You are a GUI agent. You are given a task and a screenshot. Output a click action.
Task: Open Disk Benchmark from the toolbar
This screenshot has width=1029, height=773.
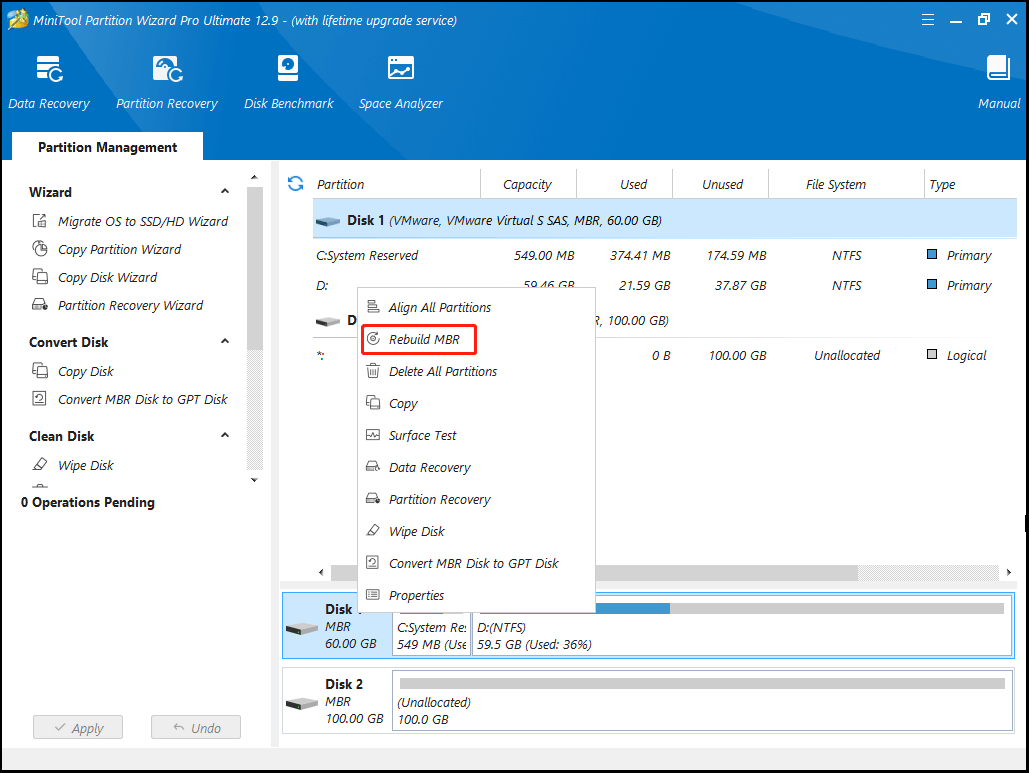coord(288,68)
